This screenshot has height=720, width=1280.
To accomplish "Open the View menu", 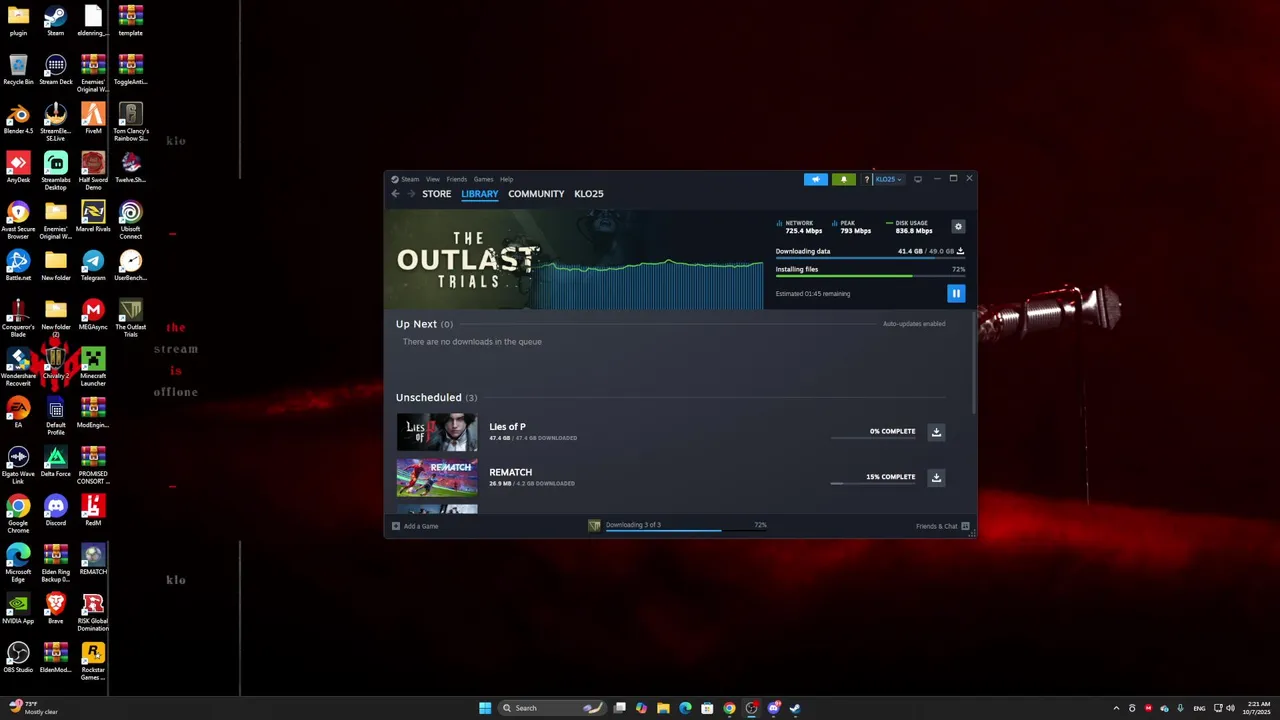I will [433, 179].
